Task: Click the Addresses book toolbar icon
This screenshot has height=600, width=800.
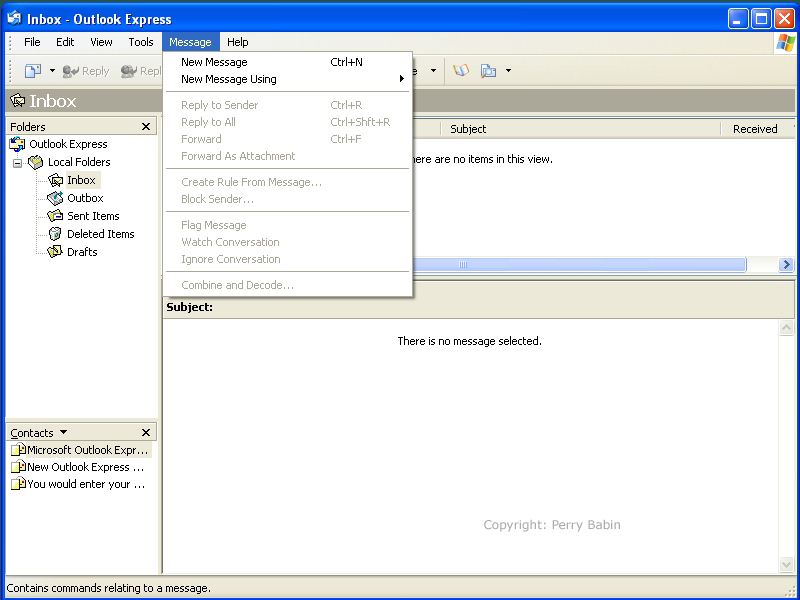Action: 461,71
